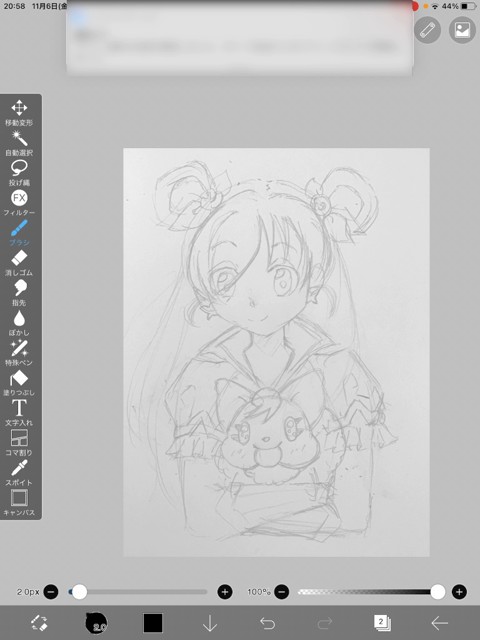Choose the Bucket fill (塗りつぶし) tool
Viewport: 480px width, 640px height.
19,383
